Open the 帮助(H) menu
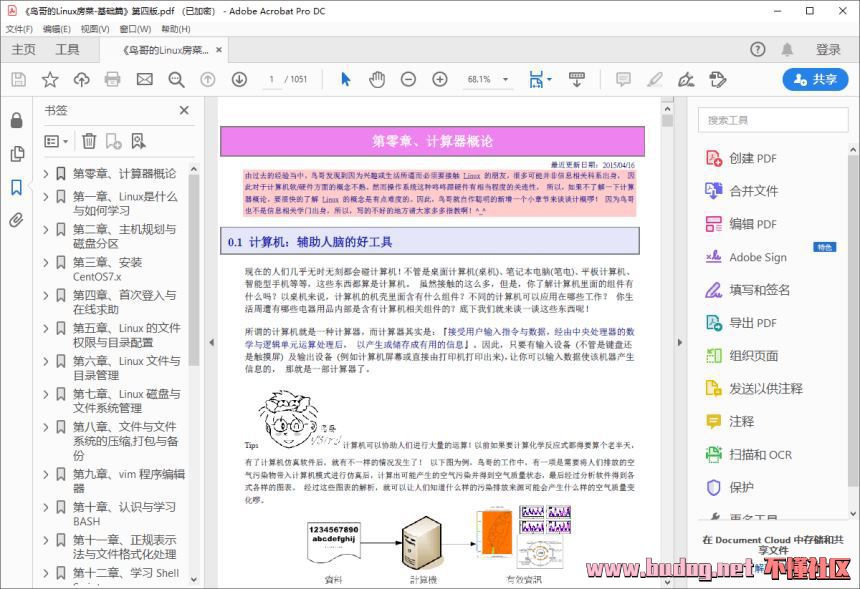Screen dimensions: 860x589 point(176,29)
